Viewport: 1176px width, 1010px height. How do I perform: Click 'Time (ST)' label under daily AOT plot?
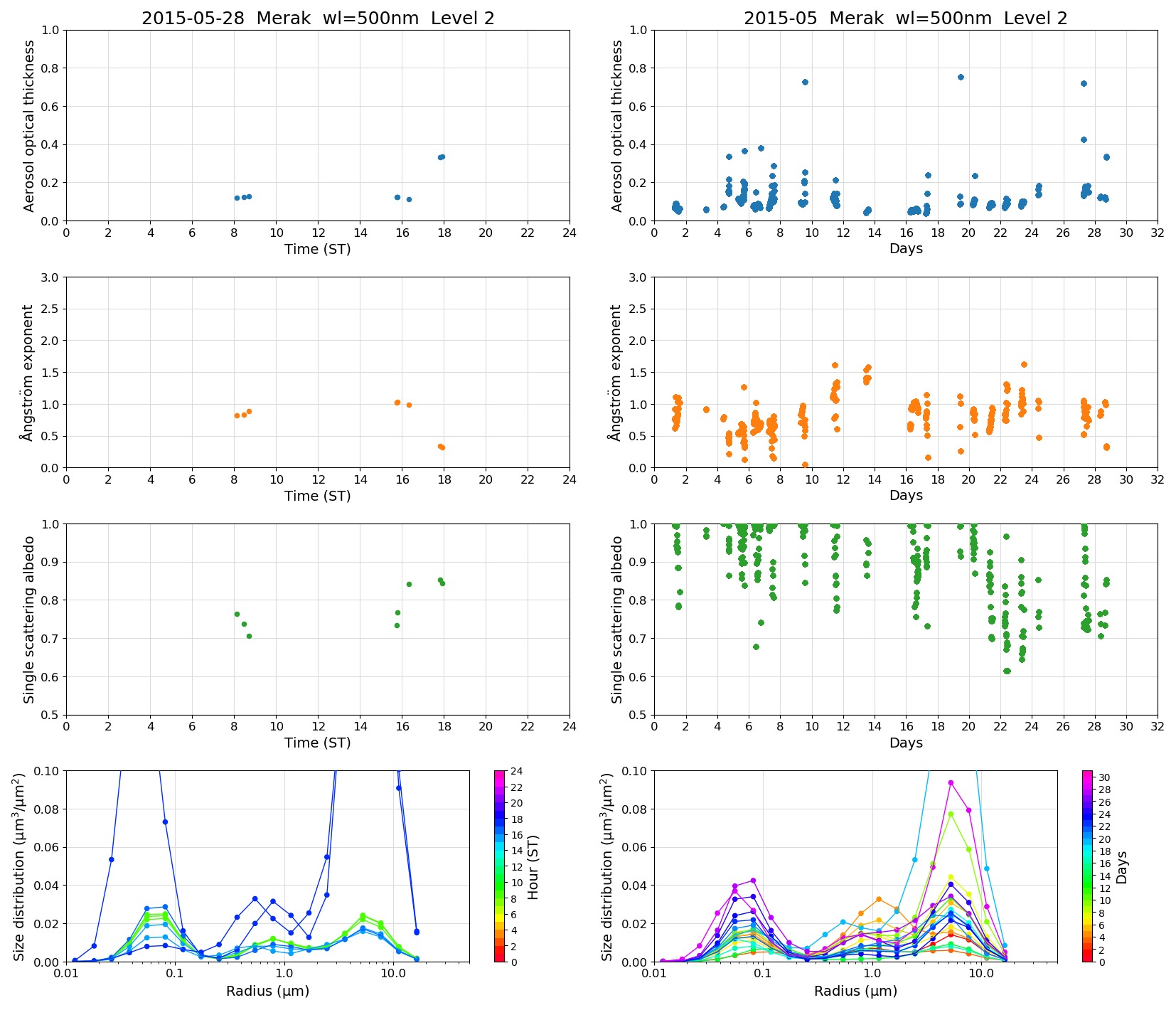[x=318, y=249]
